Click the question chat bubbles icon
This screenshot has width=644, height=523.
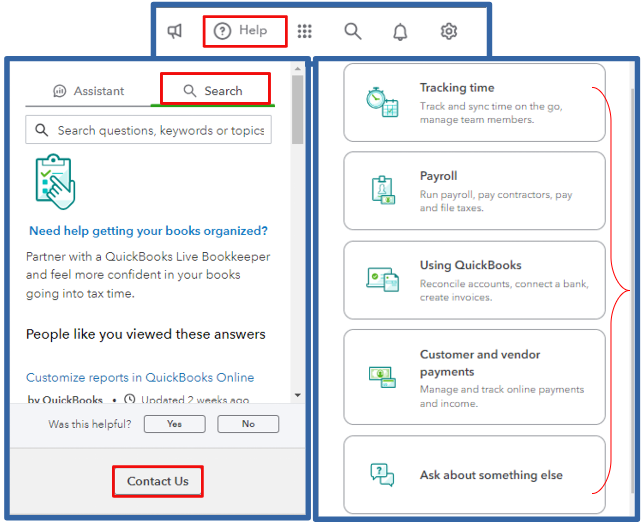point(382,475)
